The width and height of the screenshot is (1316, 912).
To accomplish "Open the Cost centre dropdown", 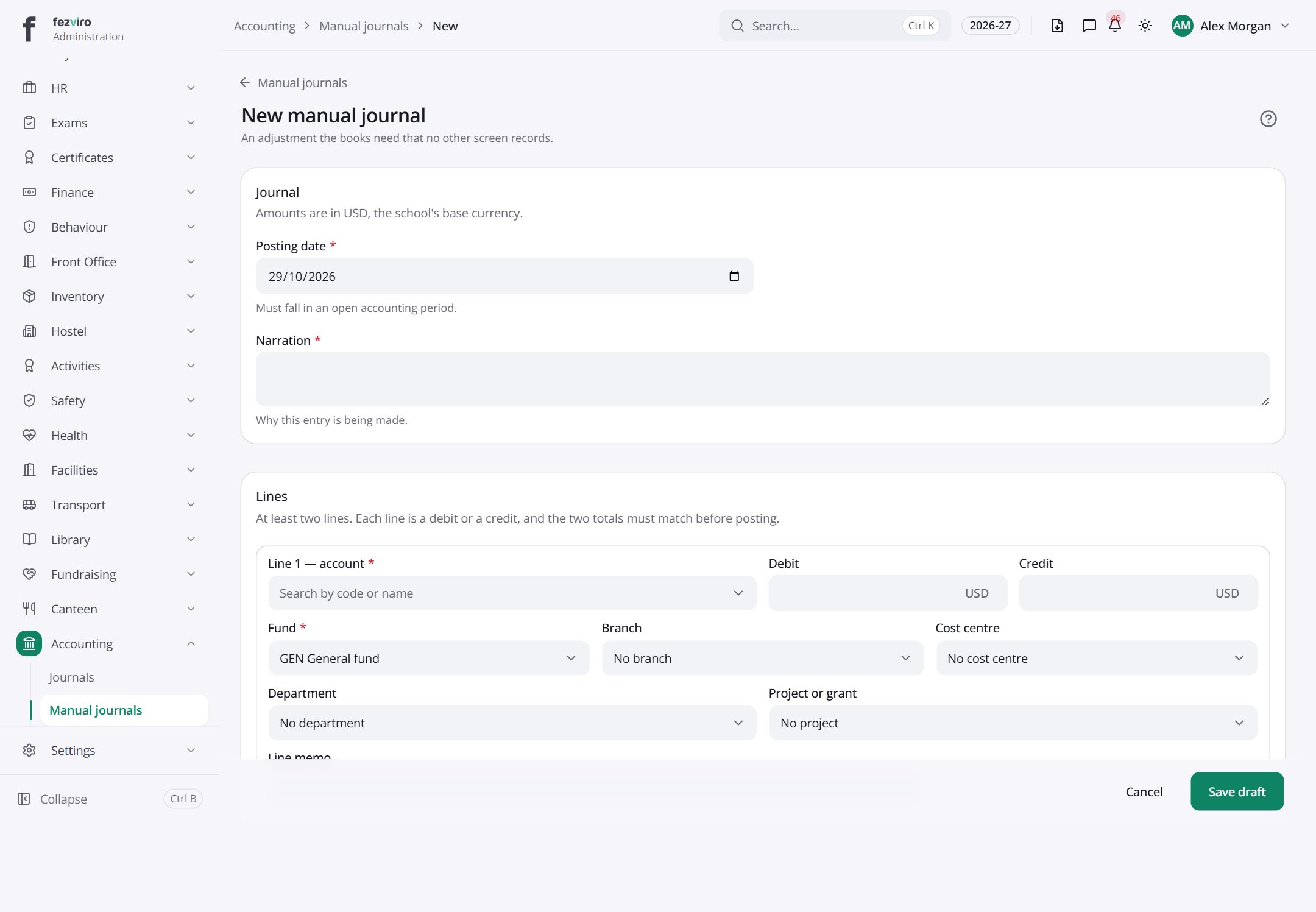I will [1097, 659].
